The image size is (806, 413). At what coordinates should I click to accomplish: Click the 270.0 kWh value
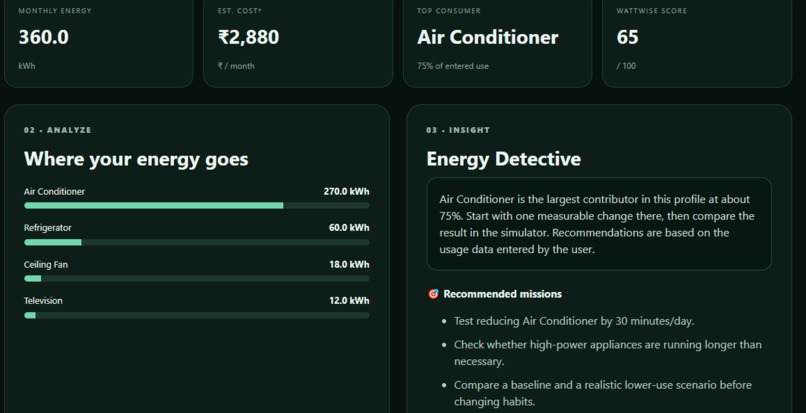coord(346,191)
